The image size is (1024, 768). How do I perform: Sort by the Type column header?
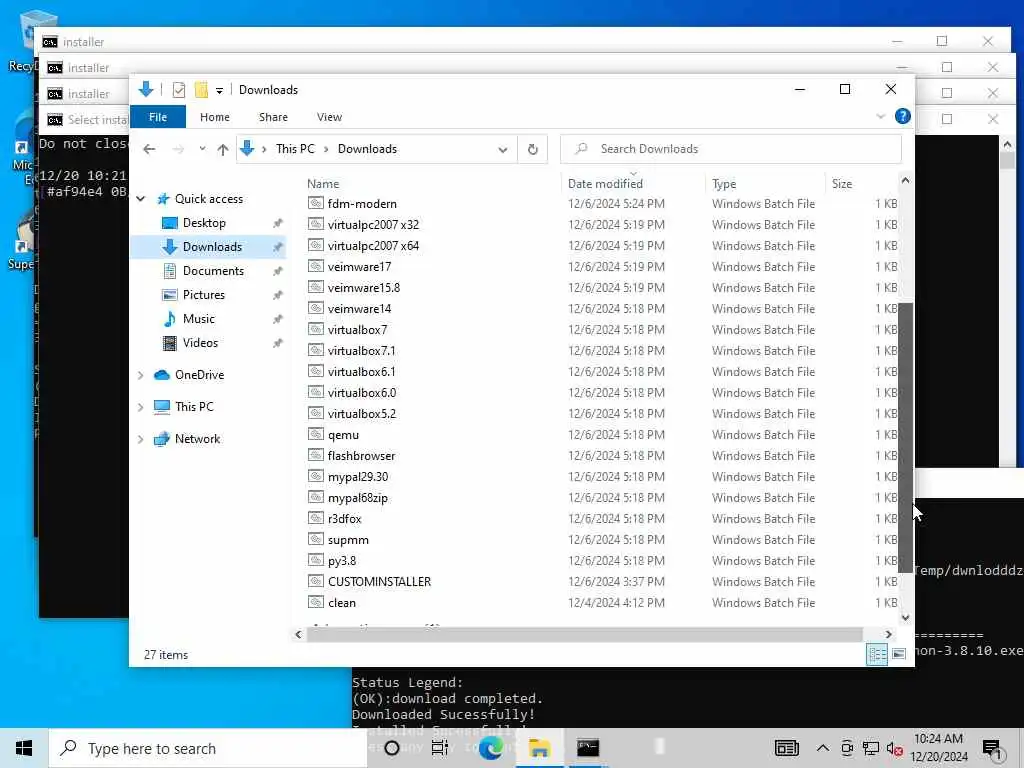click(724, 184)
